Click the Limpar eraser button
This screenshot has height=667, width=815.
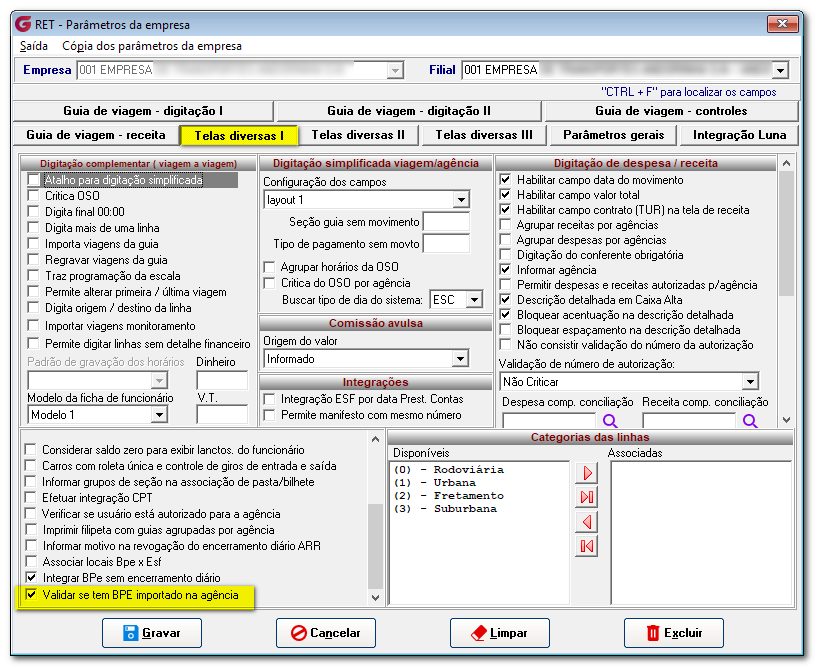[499, 633]
